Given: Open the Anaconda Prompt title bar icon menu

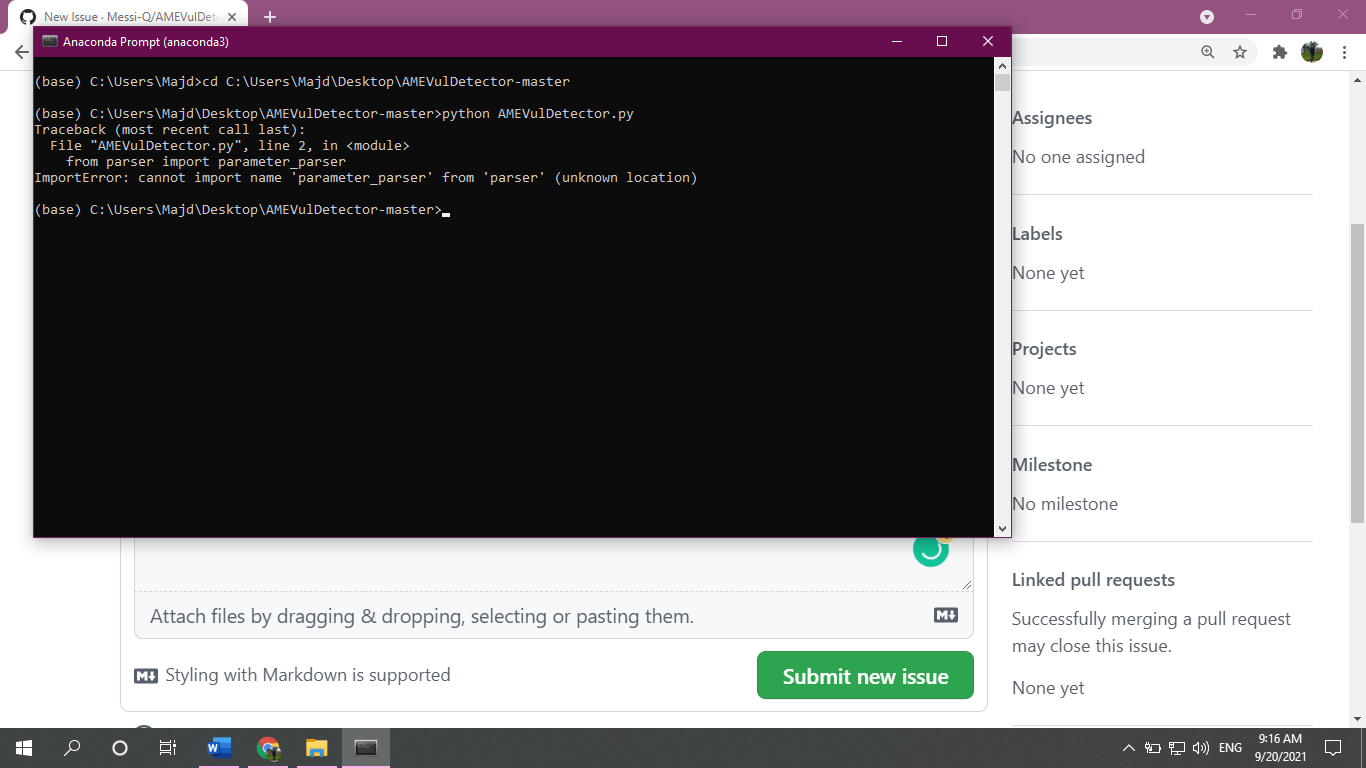Looking at the screenshot, I should pos(50,41).
